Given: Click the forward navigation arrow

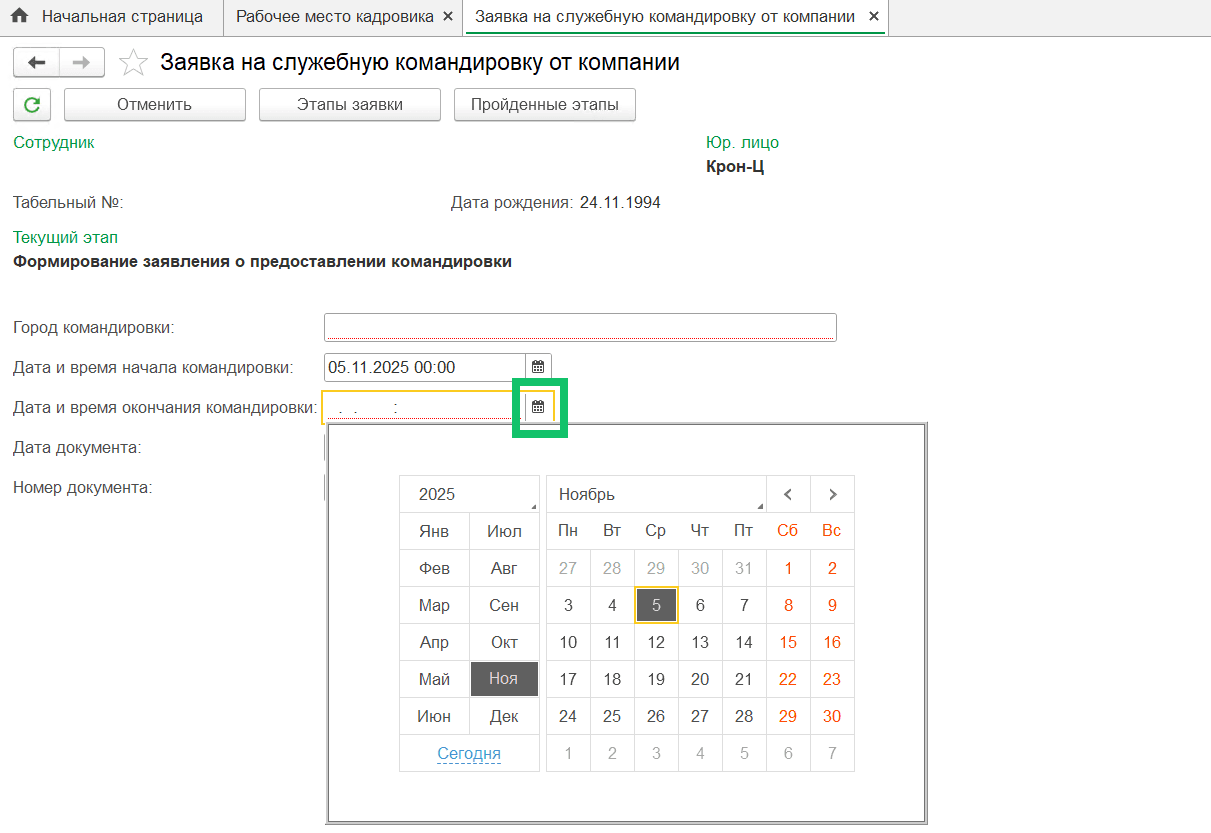Looking at the screenshot, I should 82,63.
